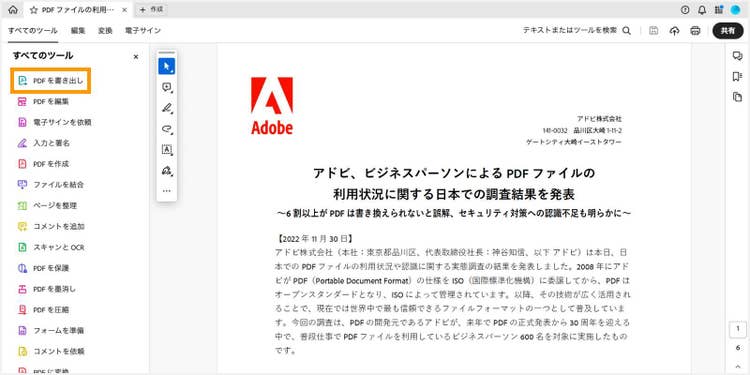
Task: Click the 共有 share button
Action: [x=728, y=31]
